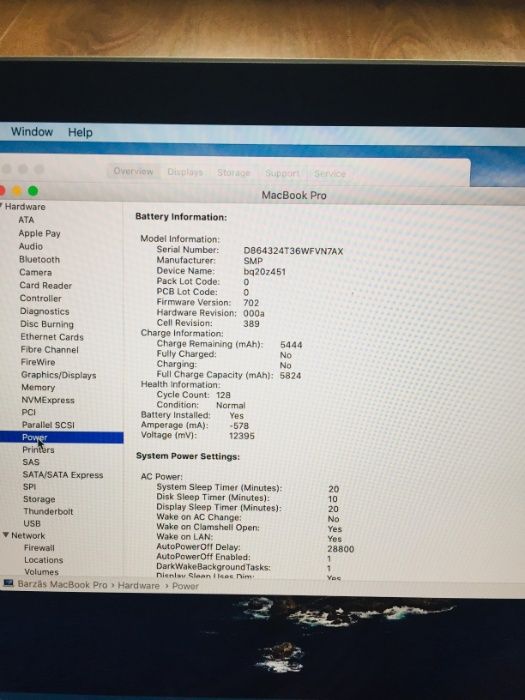This screenshot has width=525, height=700.
Task: Click the green zoom button
Action: click(33, 191)
